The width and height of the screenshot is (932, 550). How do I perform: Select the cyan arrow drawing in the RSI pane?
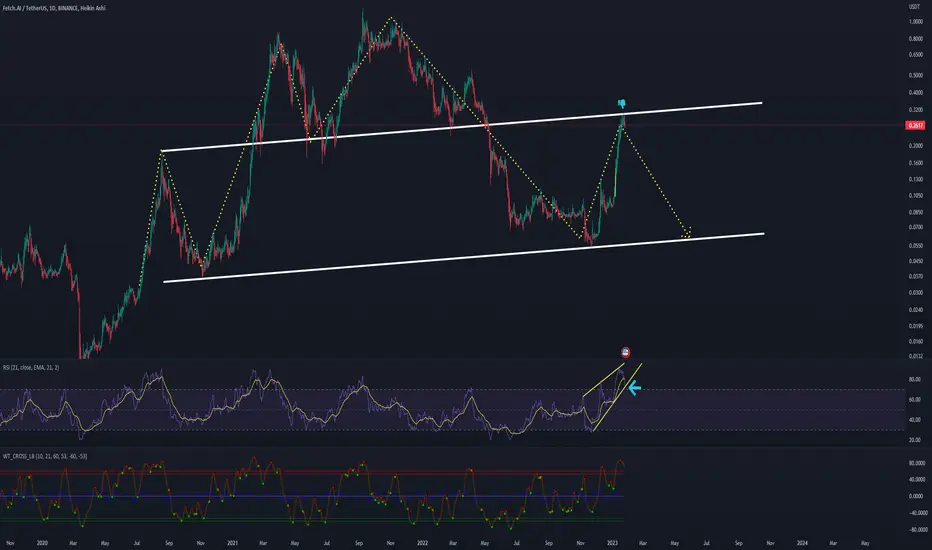(634, 389)
